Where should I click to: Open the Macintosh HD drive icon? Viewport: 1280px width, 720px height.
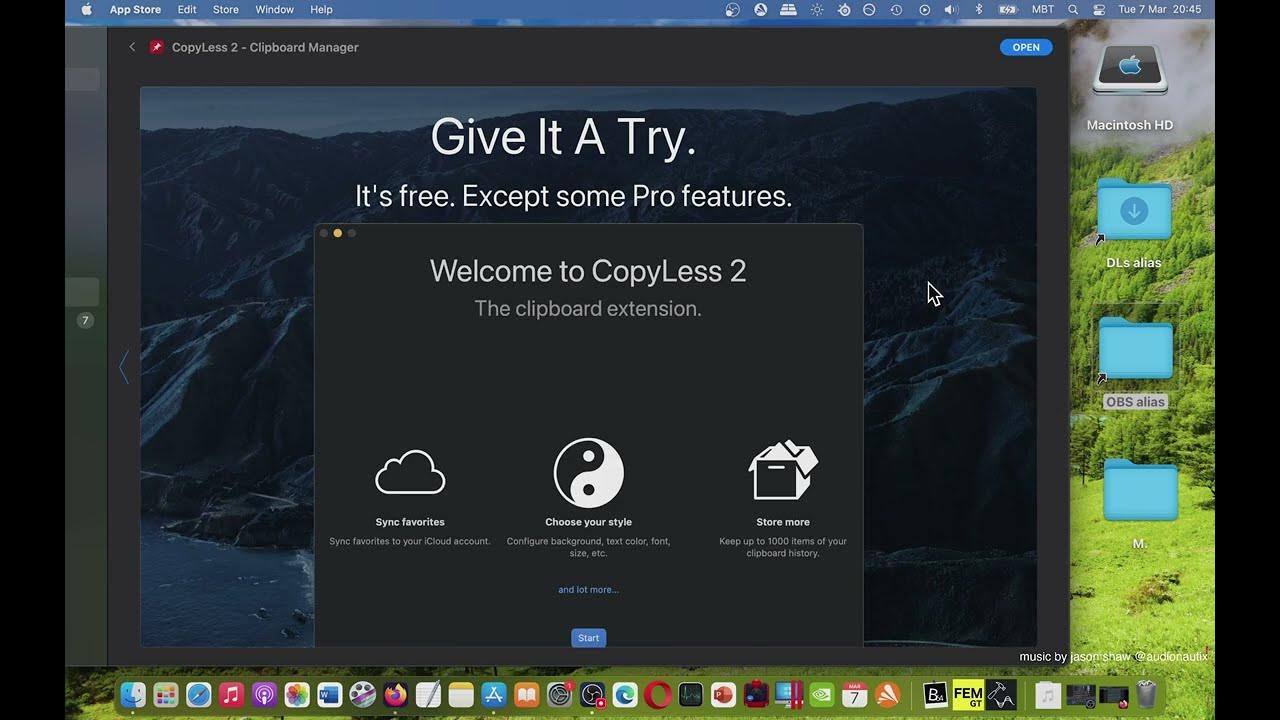pos(1130,69)
